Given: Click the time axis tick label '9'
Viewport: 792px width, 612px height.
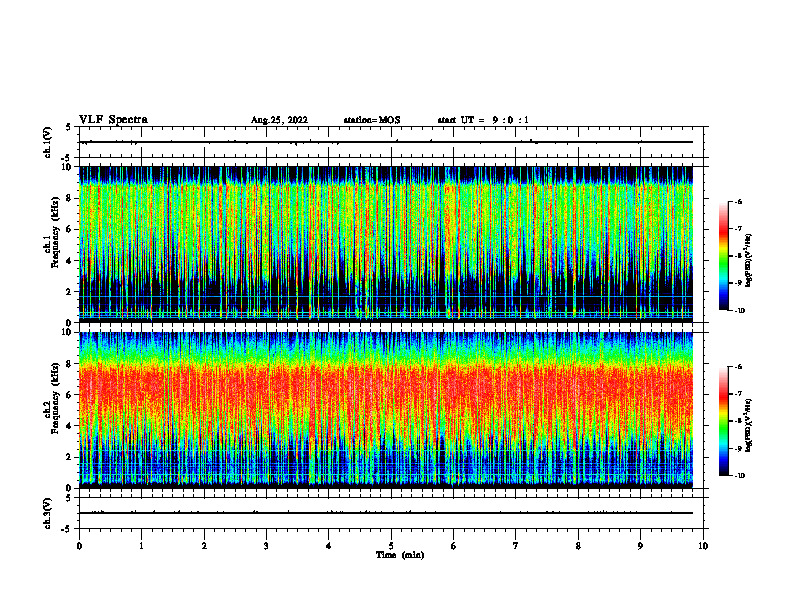Looking at the screenshot, I should (640, 546).
